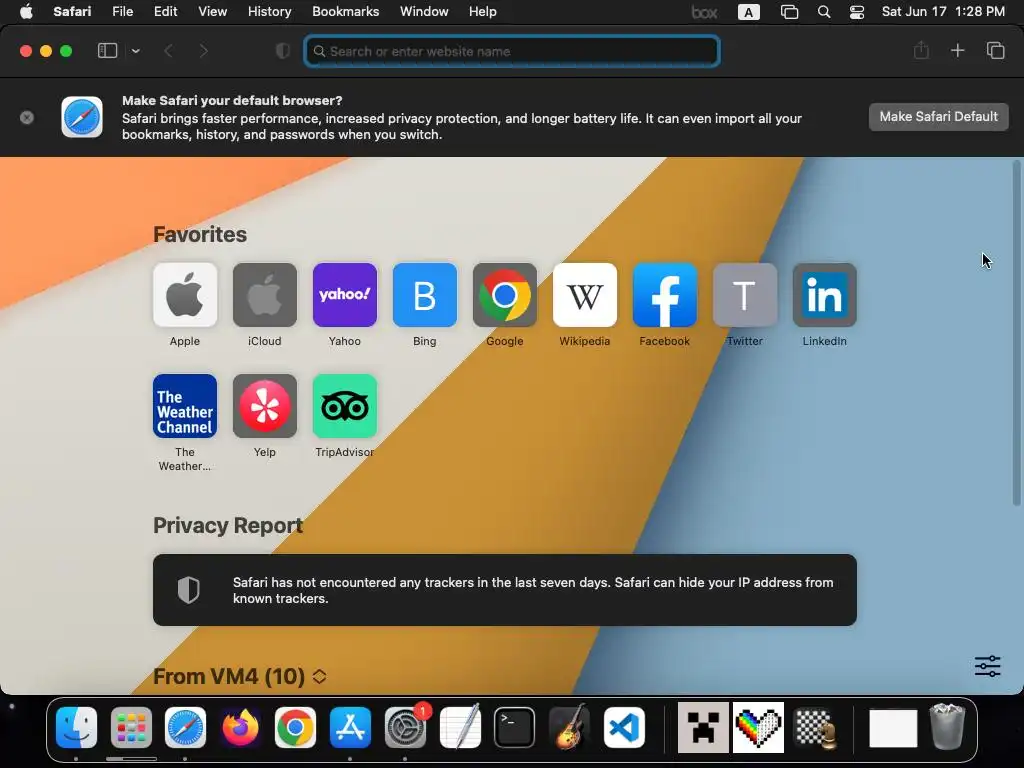Click the Box menu bar icon
This screenshot has height=768, width=1024.
(704, 12)
